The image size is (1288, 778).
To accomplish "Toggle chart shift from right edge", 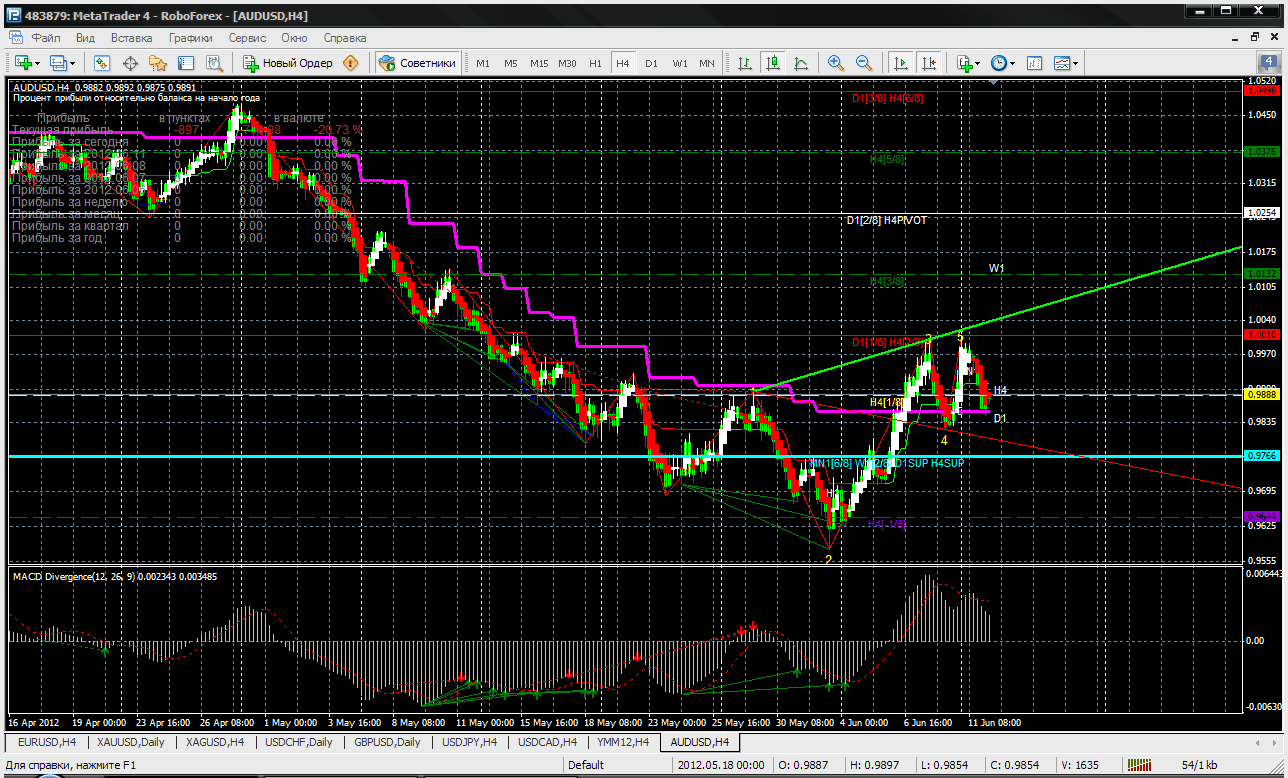I will click(x=929, y=63).
